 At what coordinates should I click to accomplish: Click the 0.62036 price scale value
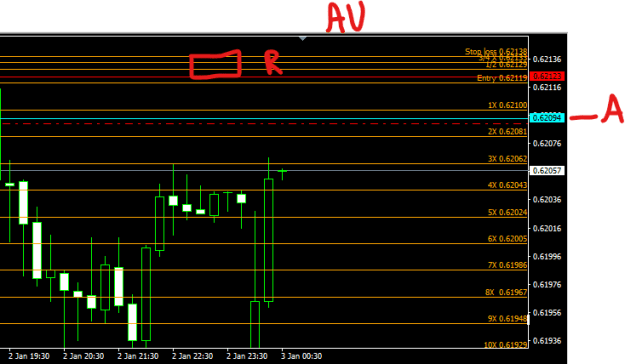click(x=547, y=200)
